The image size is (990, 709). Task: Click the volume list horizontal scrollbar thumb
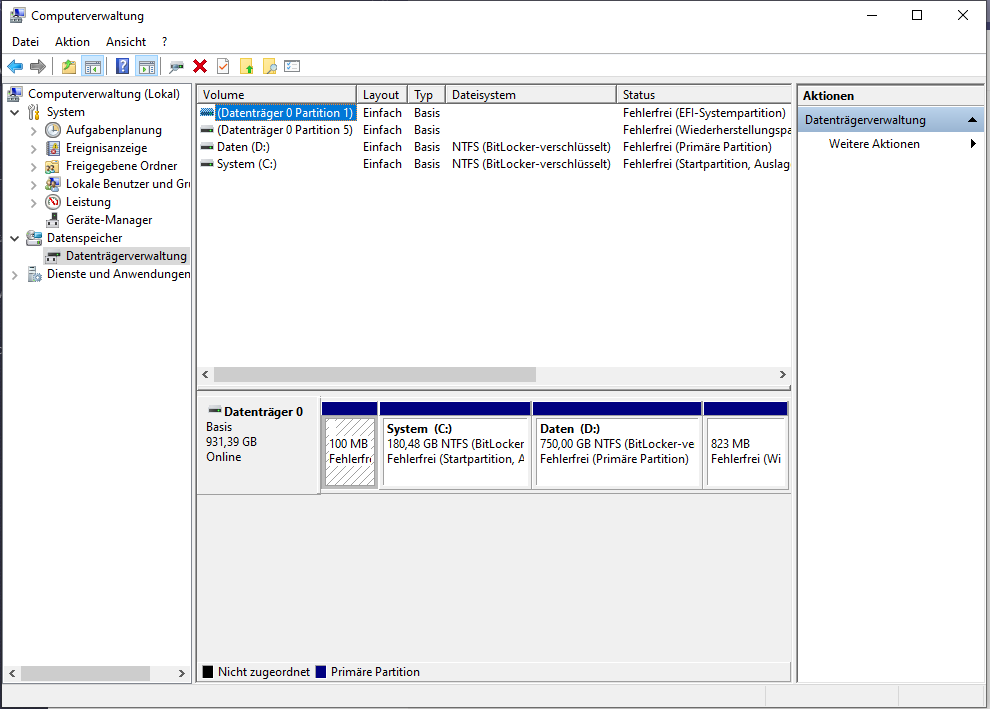coord(375,374)
